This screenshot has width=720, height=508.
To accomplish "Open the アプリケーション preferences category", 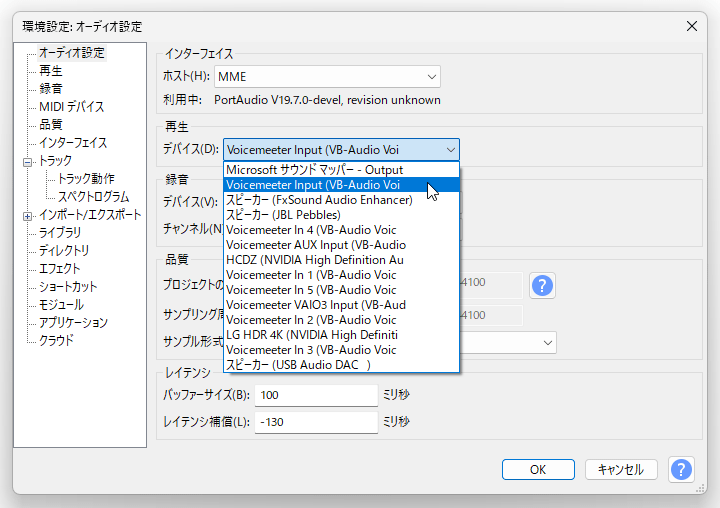I will (73, 322).
